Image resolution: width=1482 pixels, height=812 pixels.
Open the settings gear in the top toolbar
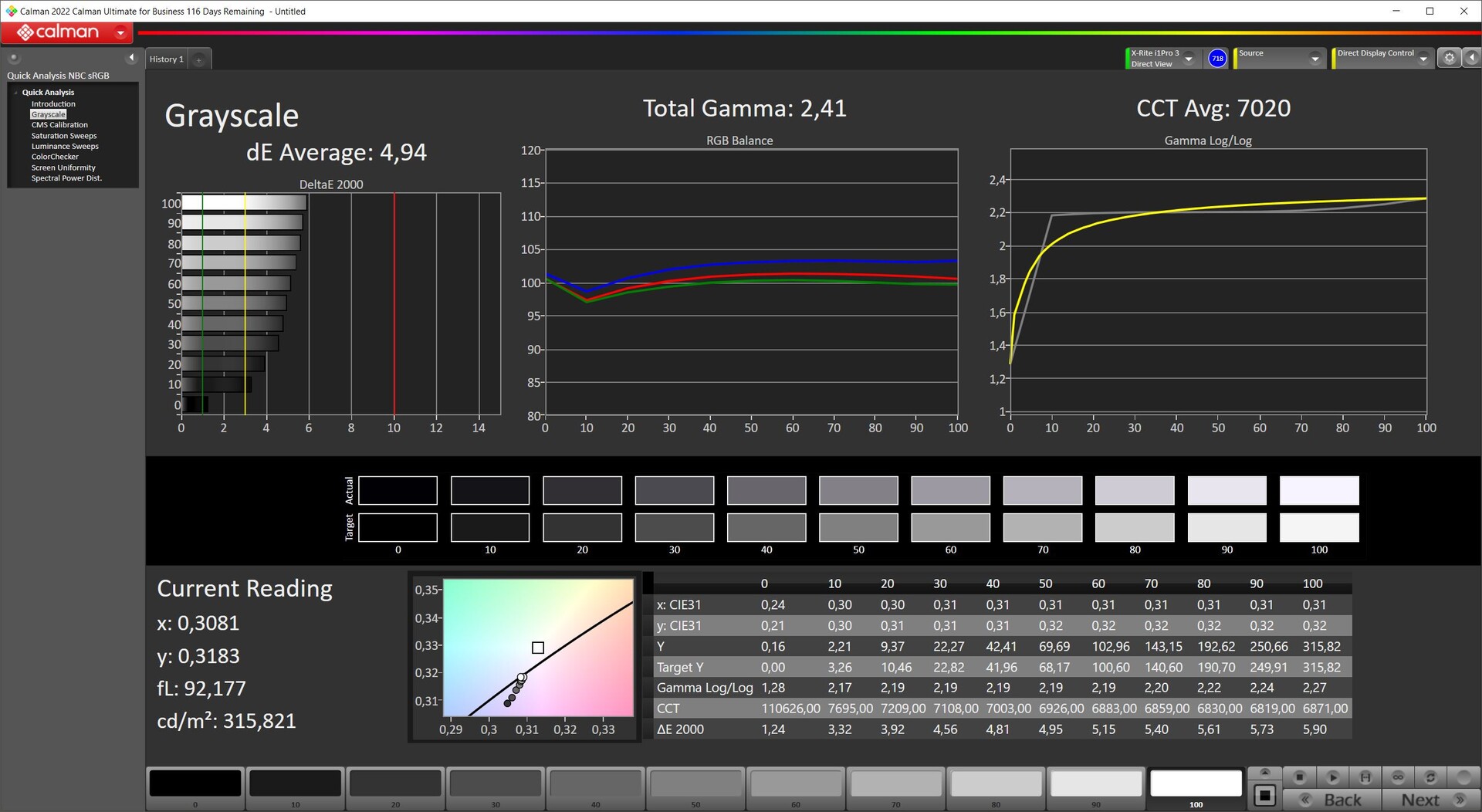click(x=1449, y=58)
